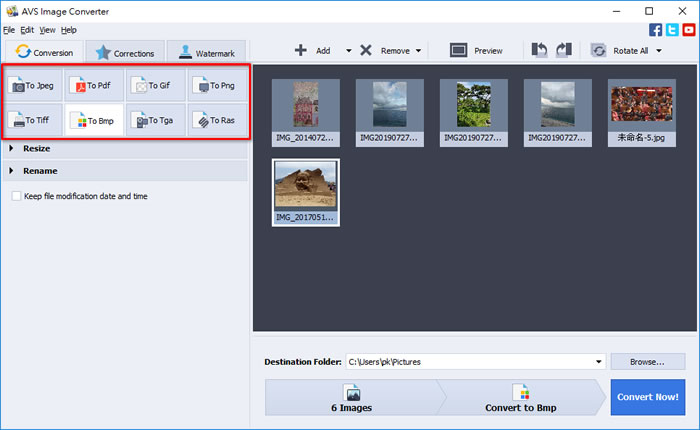
Task: Click the Convert to Bmp step button
Action: pyautogui.click(x=521, y=397)
